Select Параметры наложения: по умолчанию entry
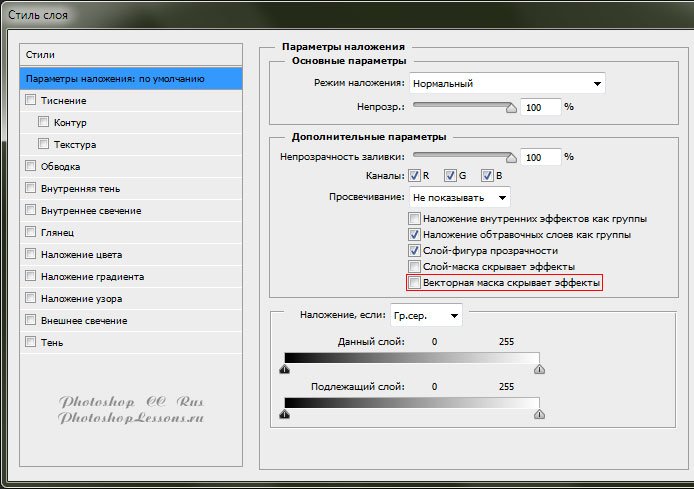 [x=114, y=78]
